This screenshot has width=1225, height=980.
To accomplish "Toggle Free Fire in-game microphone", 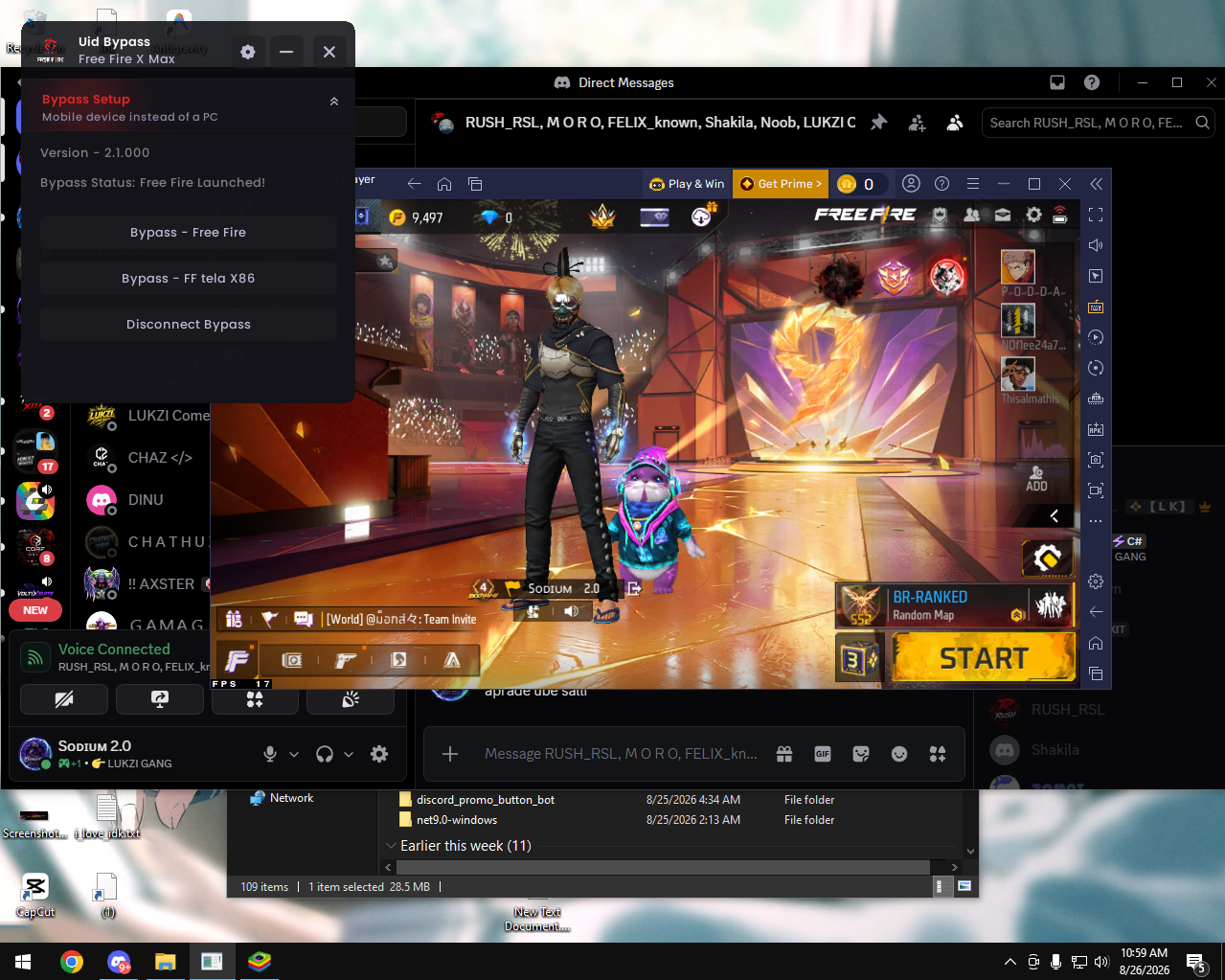I will 533,611.
